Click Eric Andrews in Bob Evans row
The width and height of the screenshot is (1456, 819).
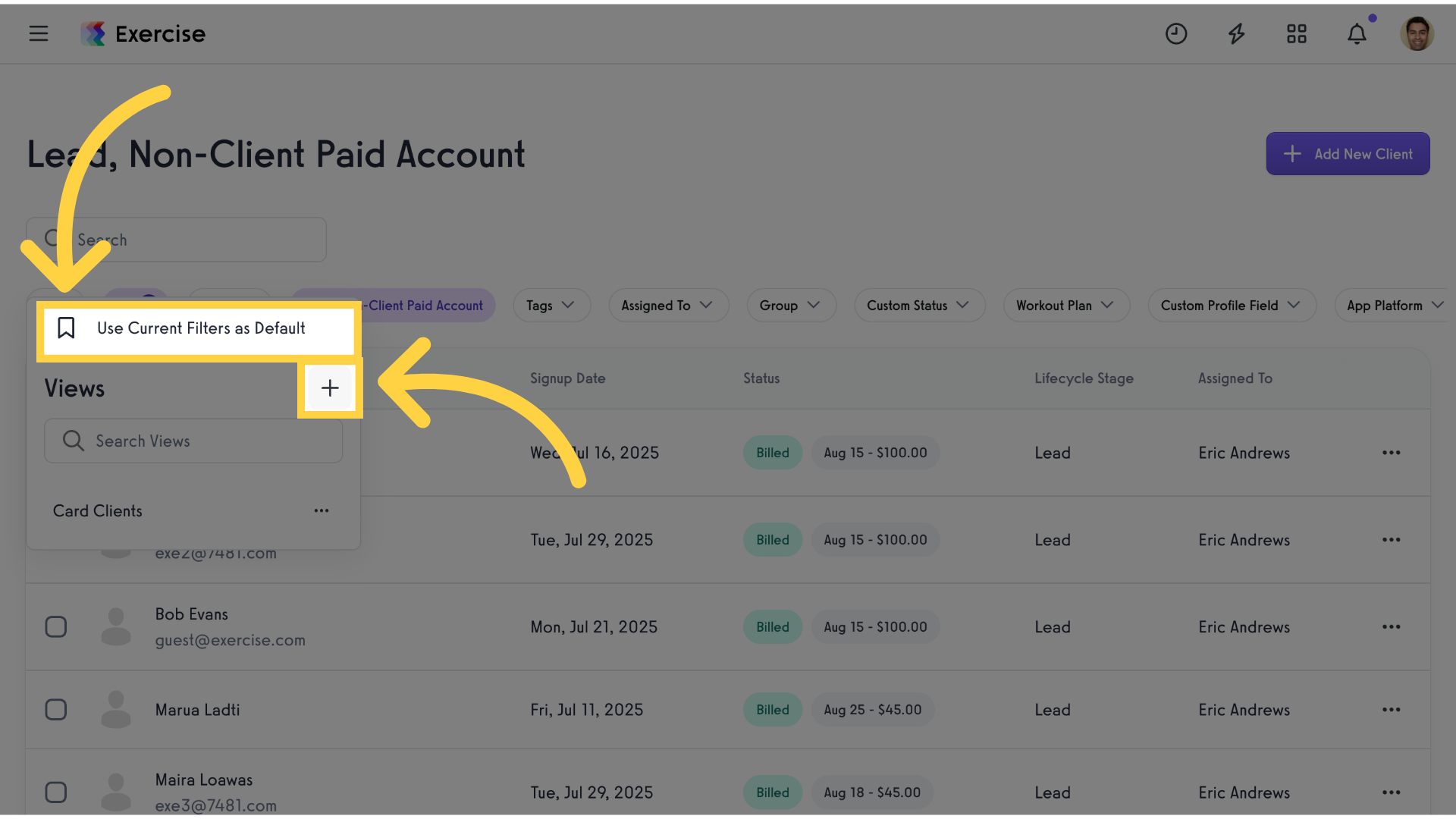tap(1244, 627)
